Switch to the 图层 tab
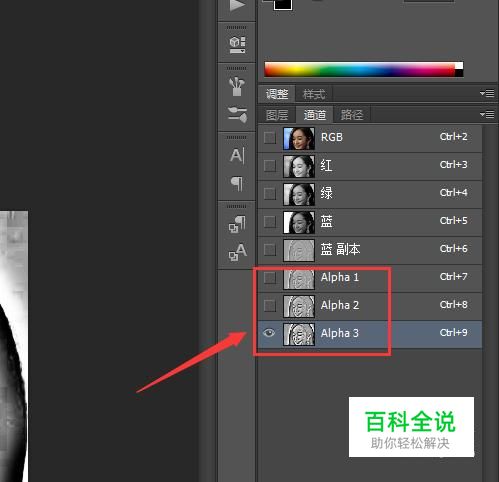Viewport: 499px width, 482px height. click(x=277, y=115)
